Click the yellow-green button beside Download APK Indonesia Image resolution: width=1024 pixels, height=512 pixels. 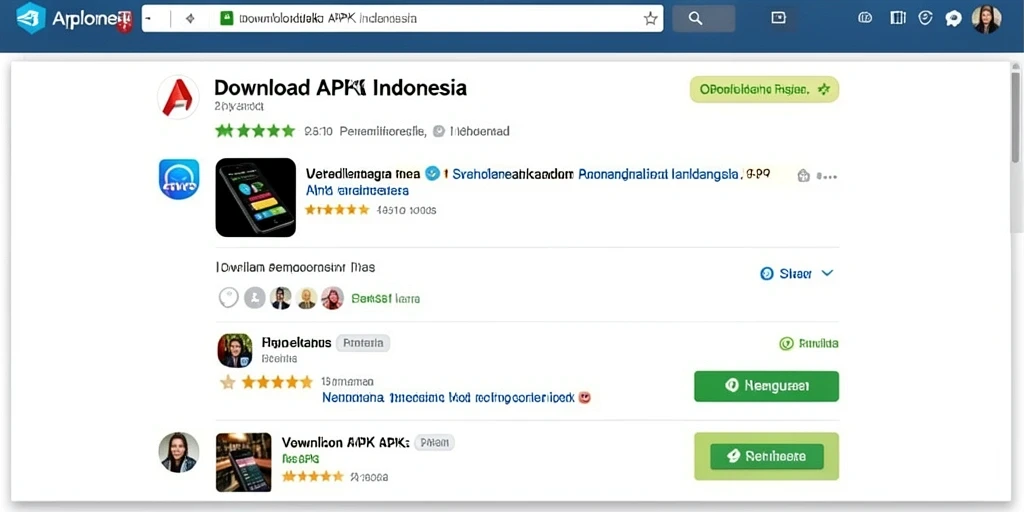pos(764,89)
